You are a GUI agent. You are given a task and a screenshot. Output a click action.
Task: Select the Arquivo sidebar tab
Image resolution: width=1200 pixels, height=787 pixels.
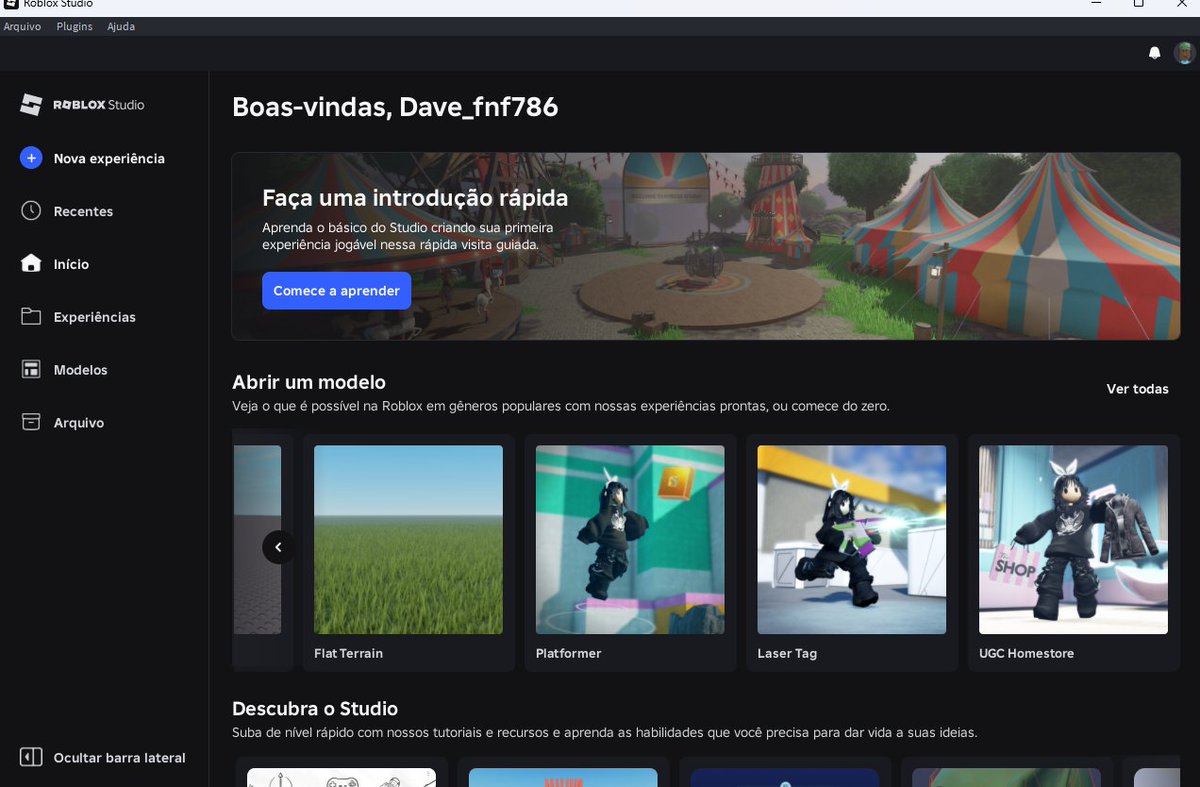104,423
